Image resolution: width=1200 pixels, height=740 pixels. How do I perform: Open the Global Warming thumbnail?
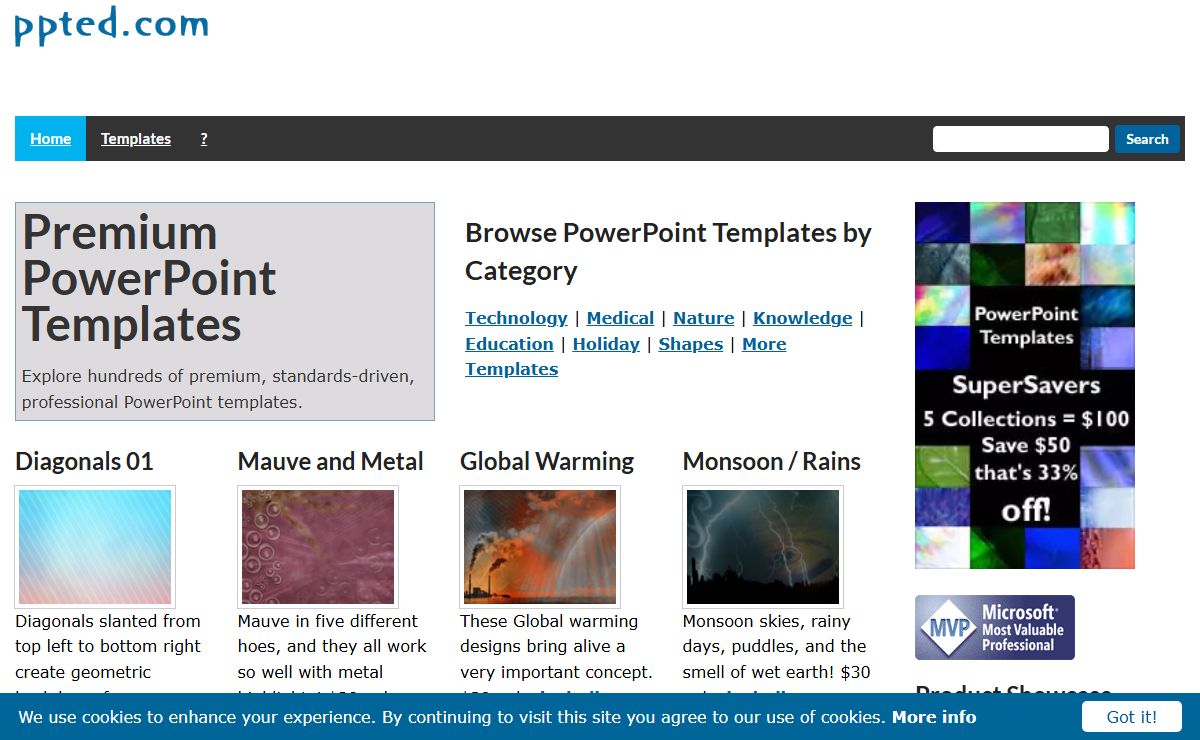[540, 547]
